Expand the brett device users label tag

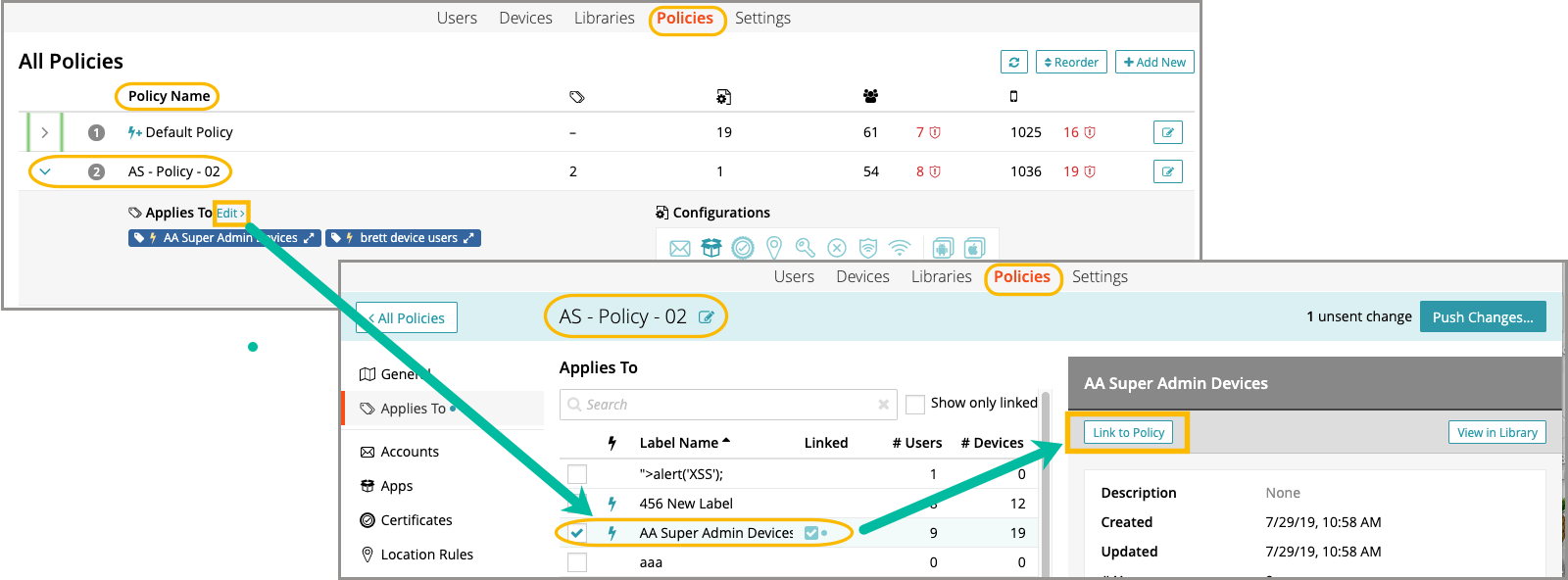(x=468, y=238)
